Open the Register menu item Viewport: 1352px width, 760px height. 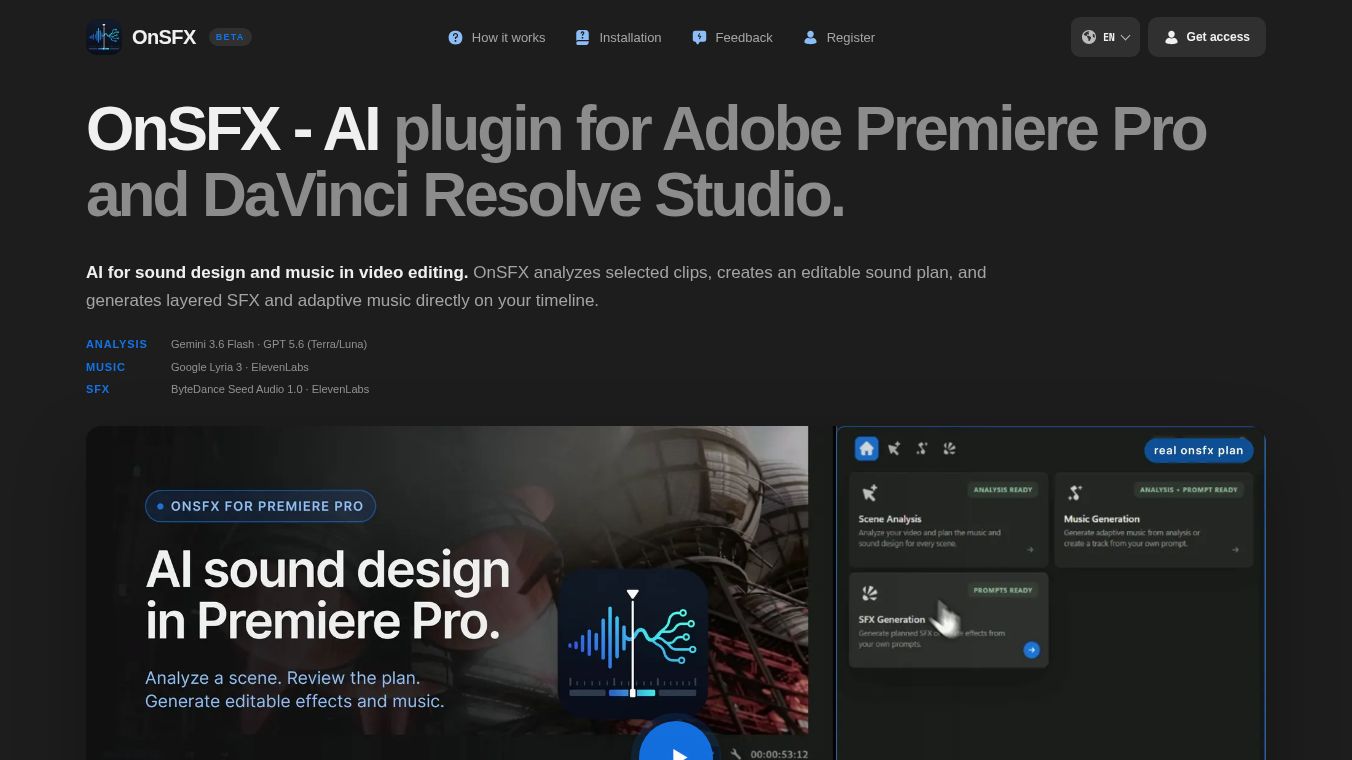(x=839, y=37)
